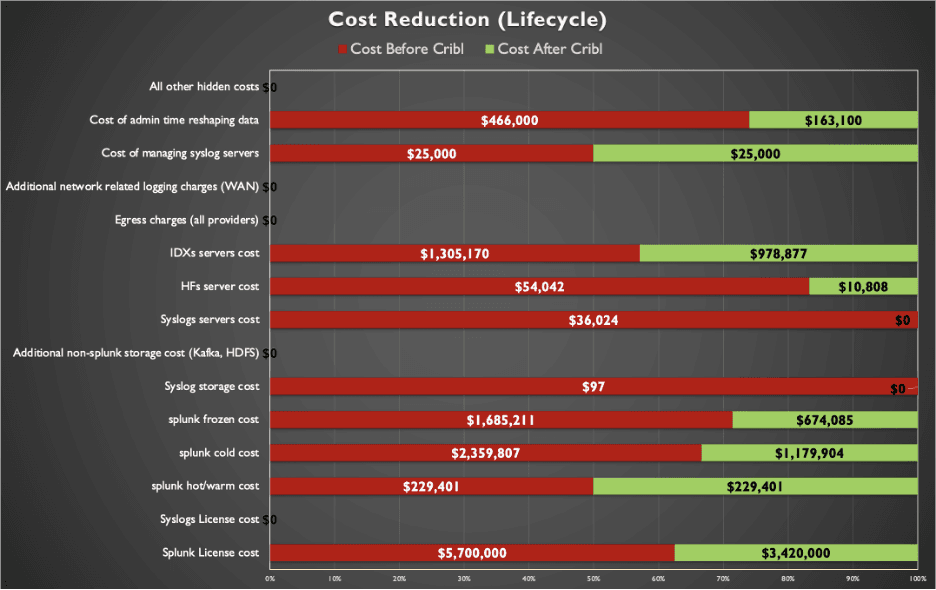Click the Egress charges (all providers) axis label
This screenshot has height=590, width=936.
click(186, 220)
